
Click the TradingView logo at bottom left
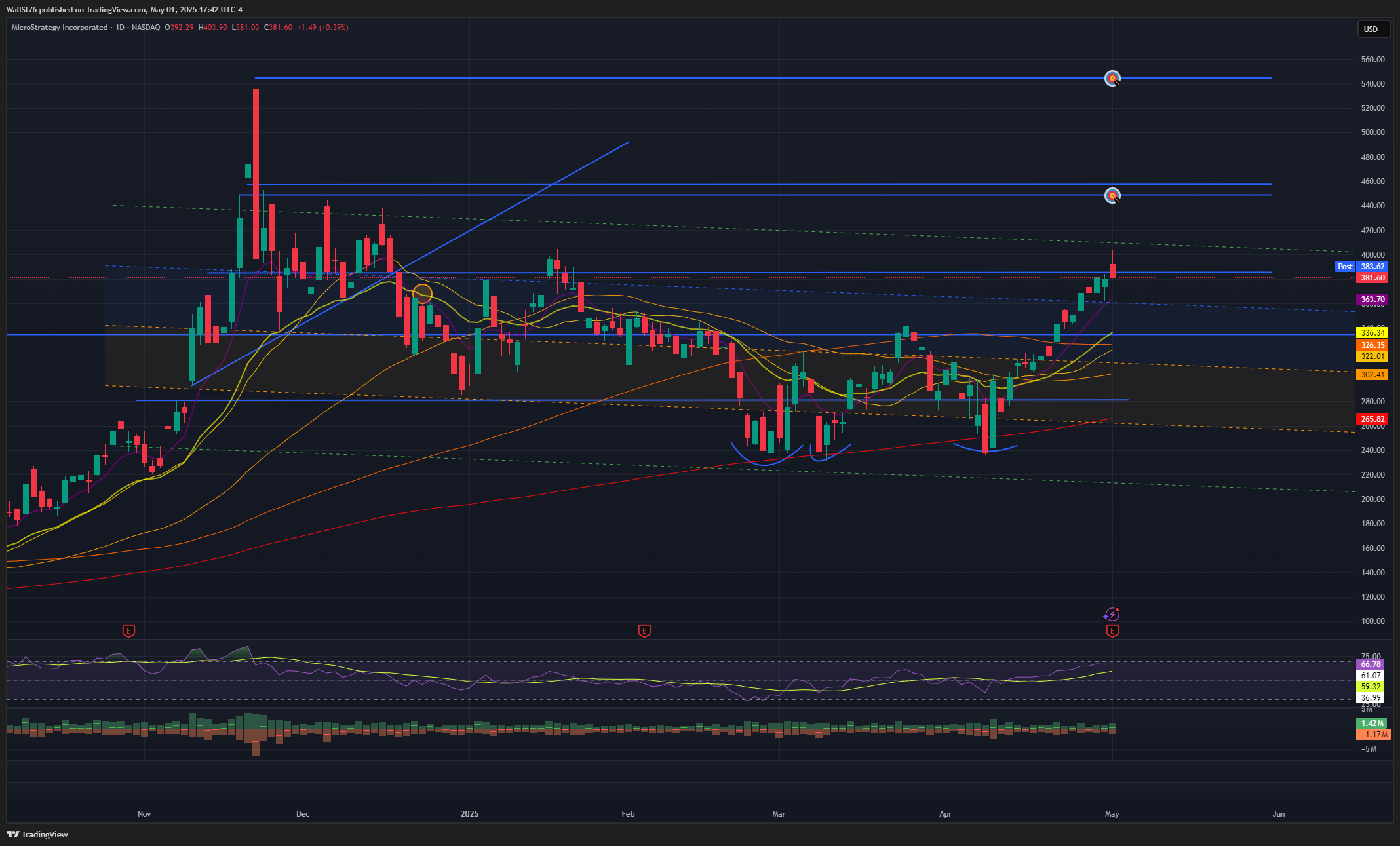pos(37,834)
